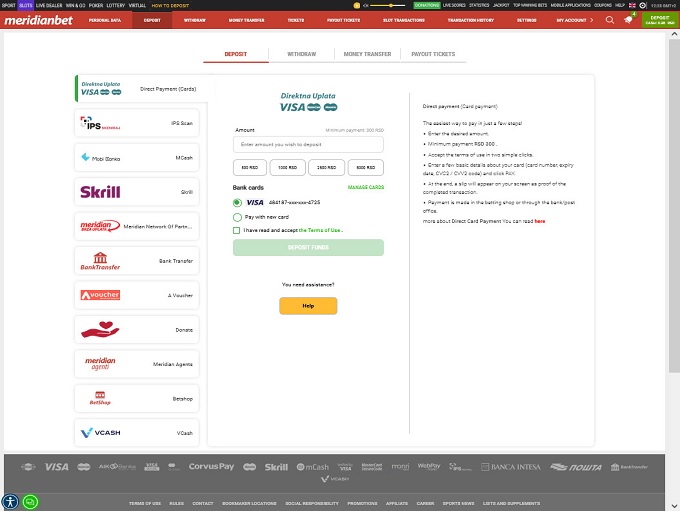The image size is (680, 511).
Task: Select the Skrill payment method
Action: tap(136, 191)
